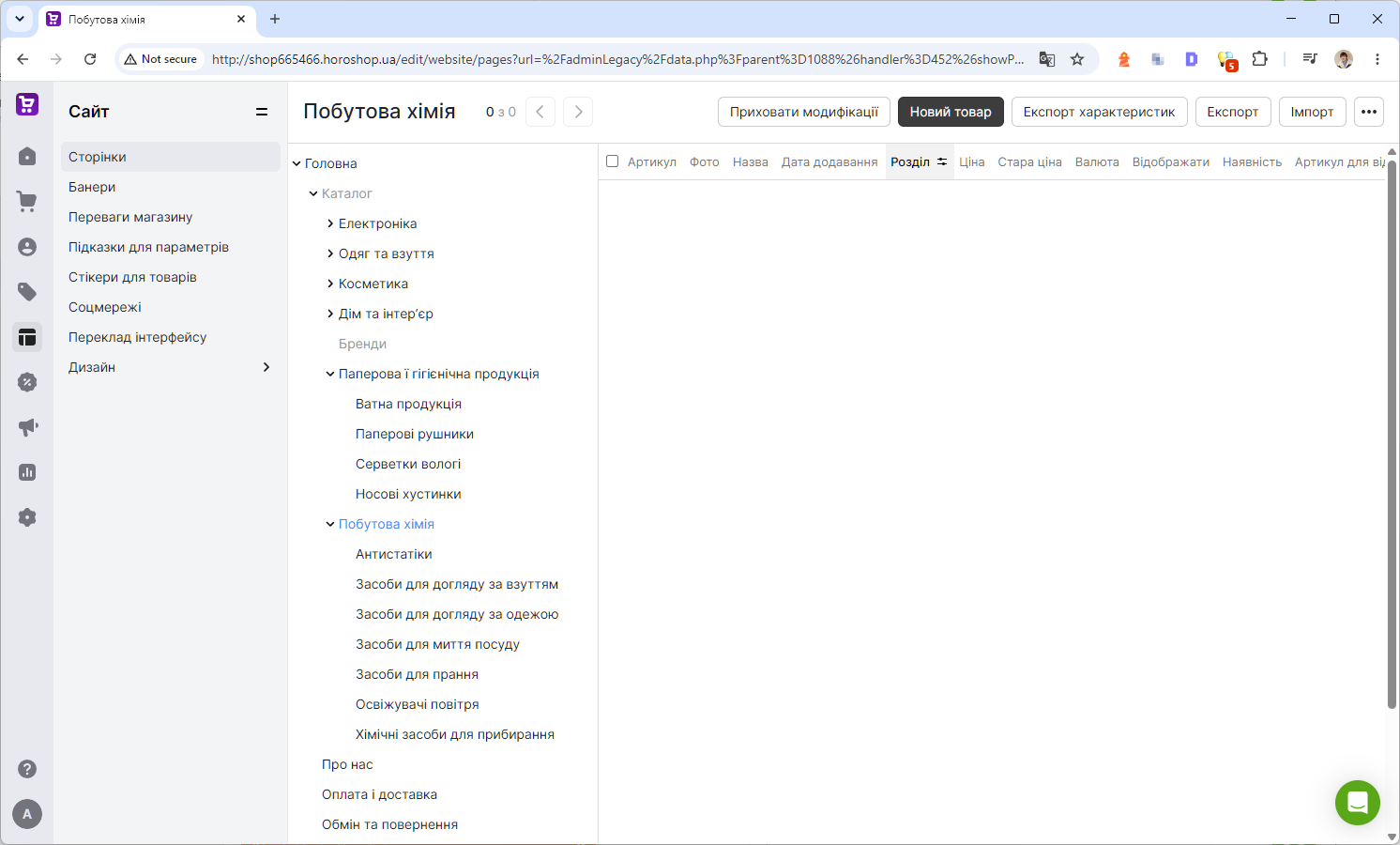Open the discount percent badge icon
The image size is (1400, 845).
[27, 381]
